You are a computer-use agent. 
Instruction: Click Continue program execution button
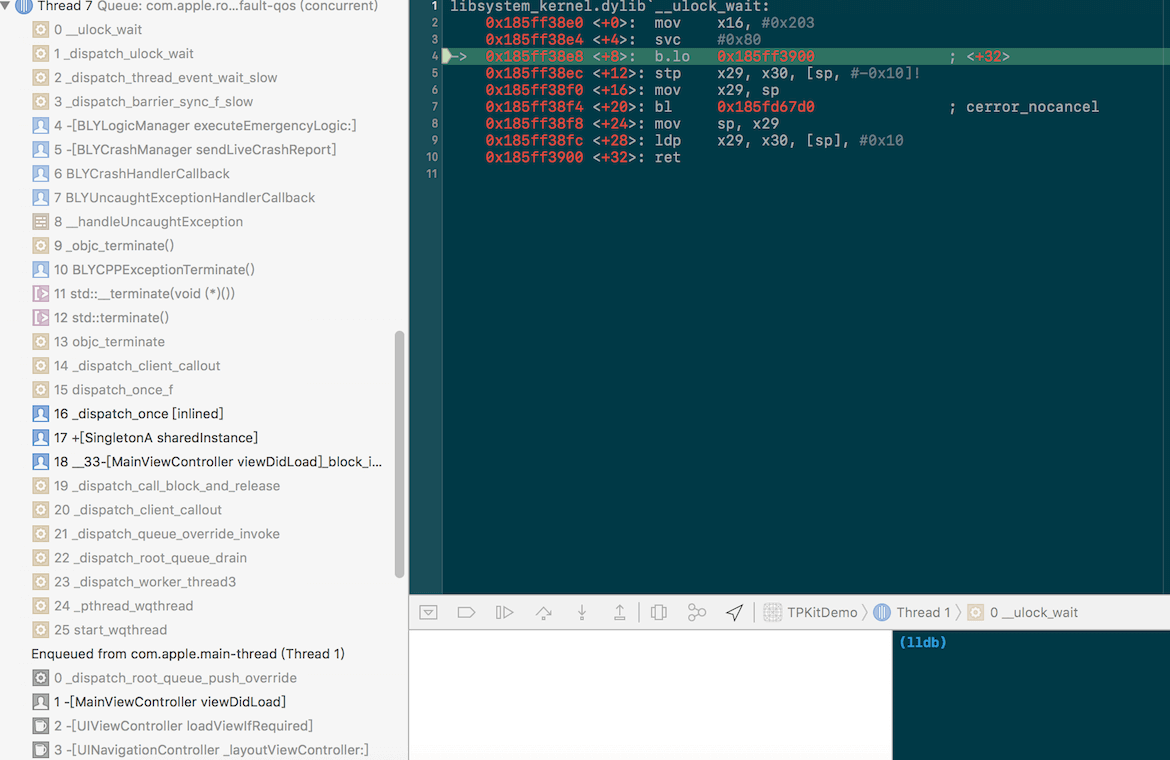tap(504, 612)
